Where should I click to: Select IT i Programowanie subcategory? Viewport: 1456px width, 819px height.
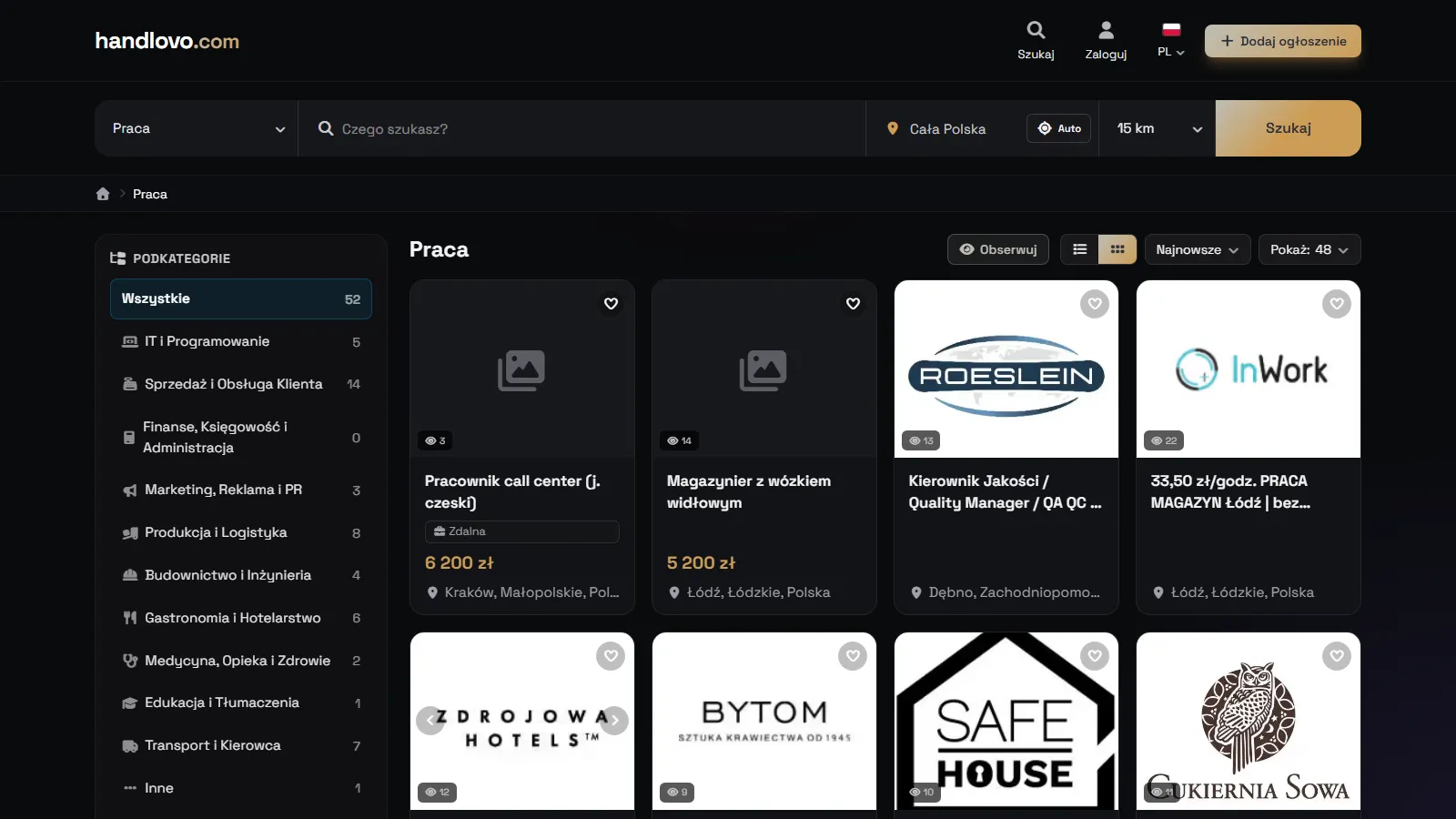pos(241,341)
